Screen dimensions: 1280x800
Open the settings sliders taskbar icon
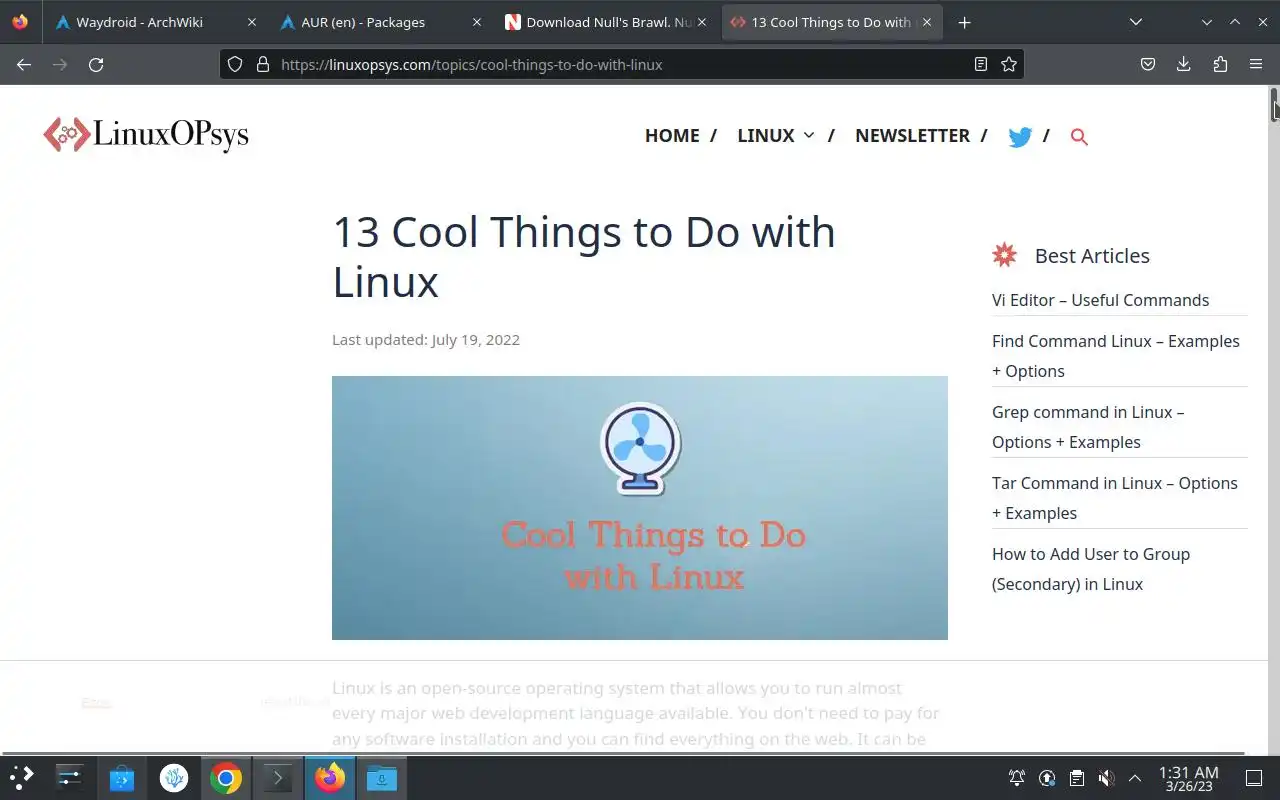pyautogui.click(x=70, y=777)
